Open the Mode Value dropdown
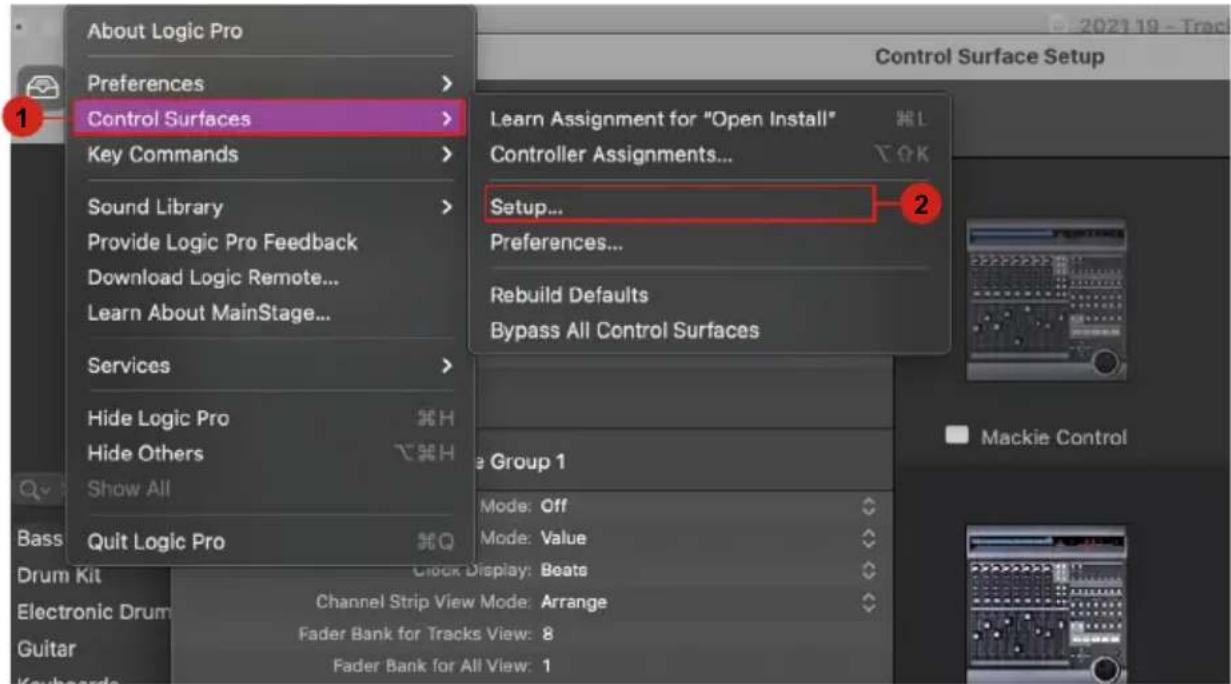 708,538
